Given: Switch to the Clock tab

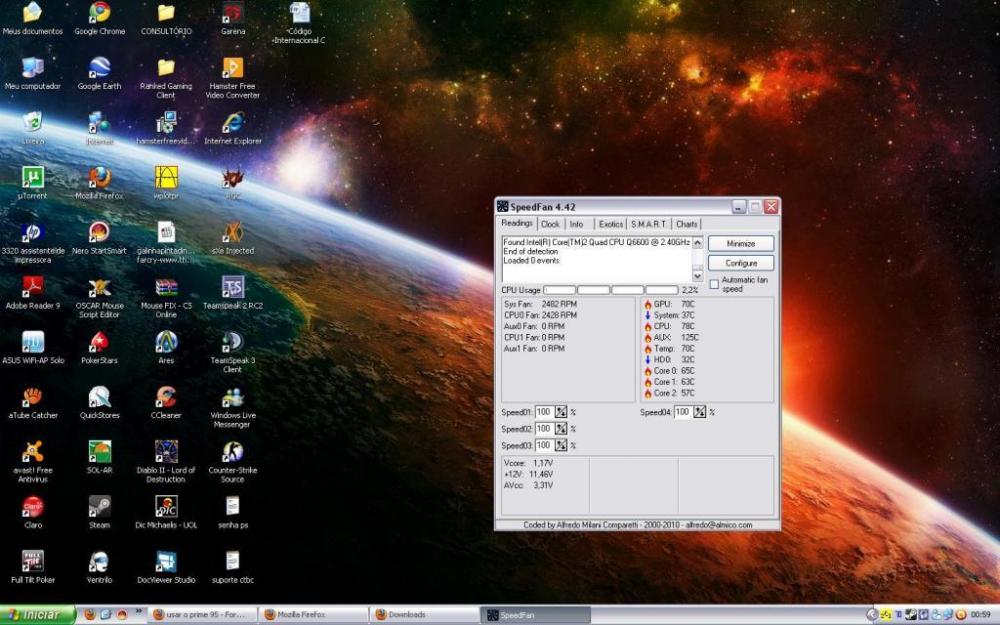Looking at the screenshot, I should point(550,224).
